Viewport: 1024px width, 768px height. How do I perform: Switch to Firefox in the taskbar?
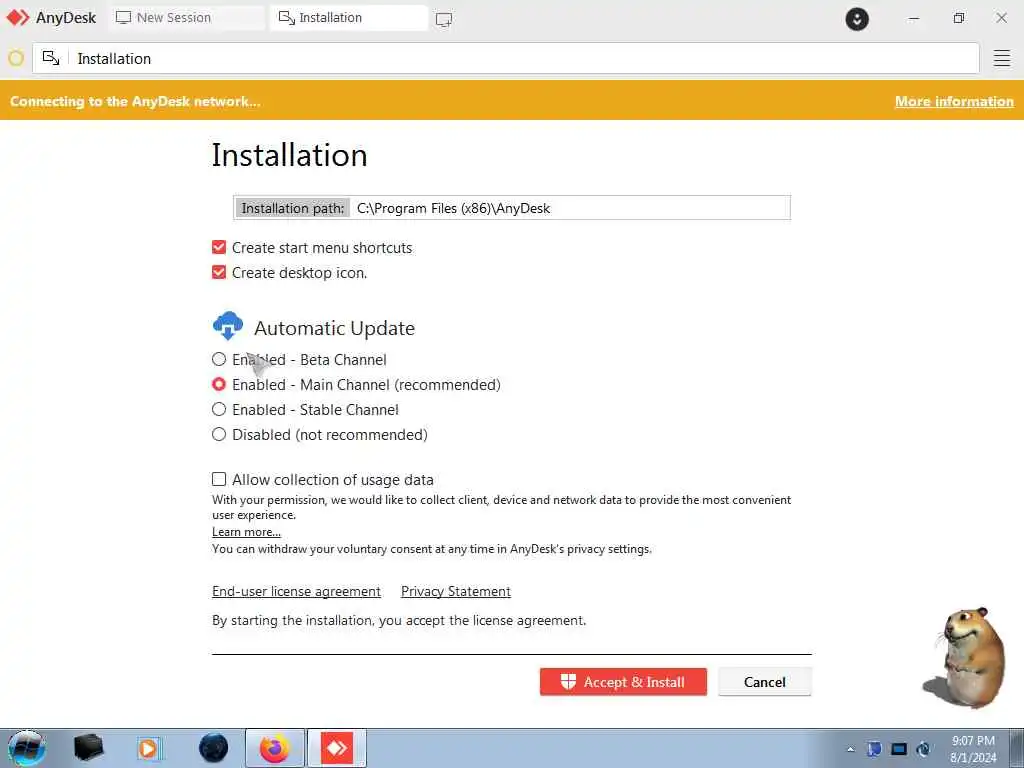275,748
